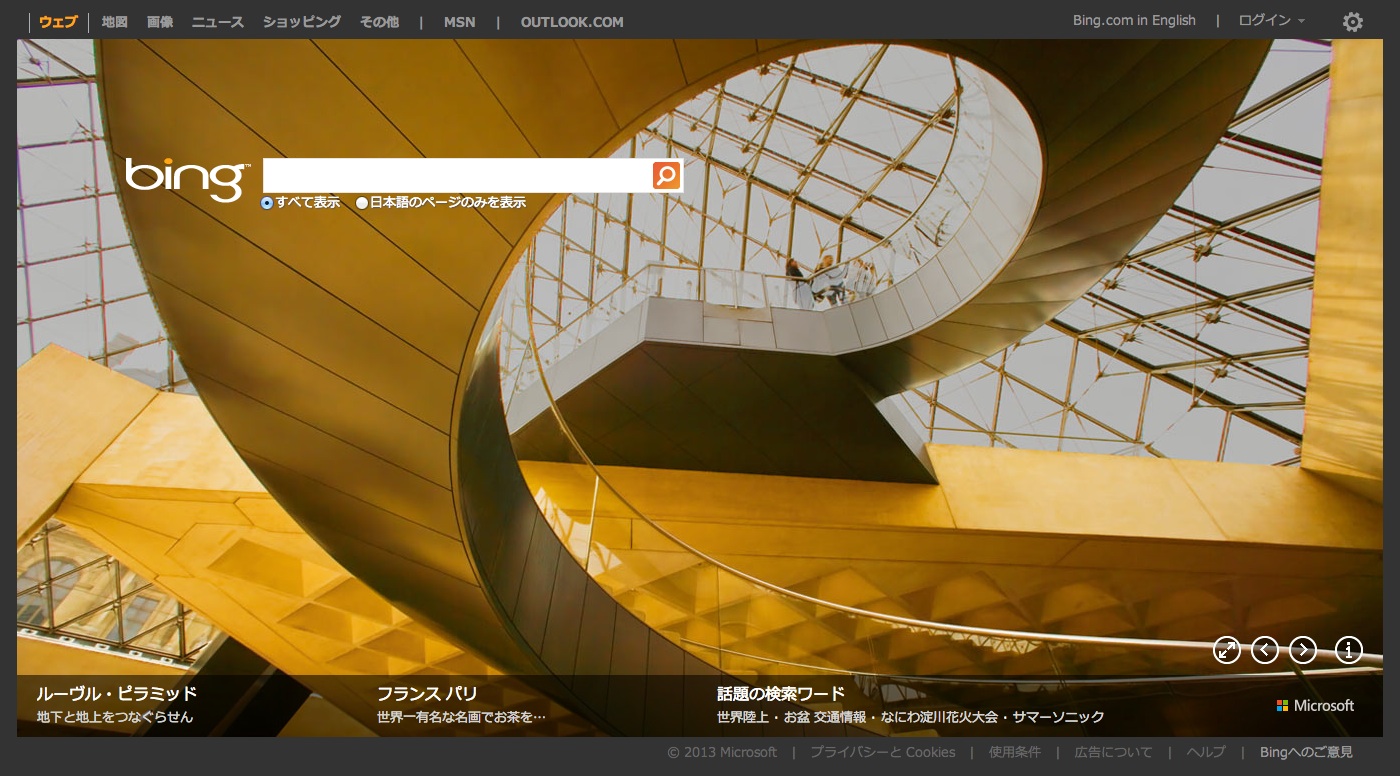The image size is (1400, 776).
Task: Click the プライバシーと Cookies footer link
Action: pyautogui.click(x=882, y=752)
